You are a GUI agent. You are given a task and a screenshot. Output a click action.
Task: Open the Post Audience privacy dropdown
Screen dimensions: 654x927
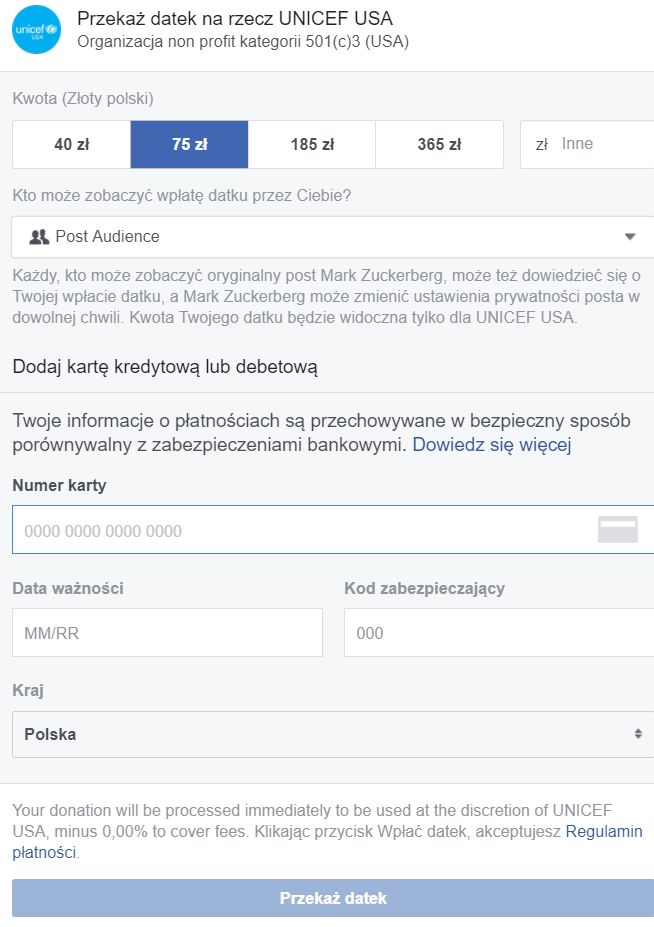tap(333, 236)
